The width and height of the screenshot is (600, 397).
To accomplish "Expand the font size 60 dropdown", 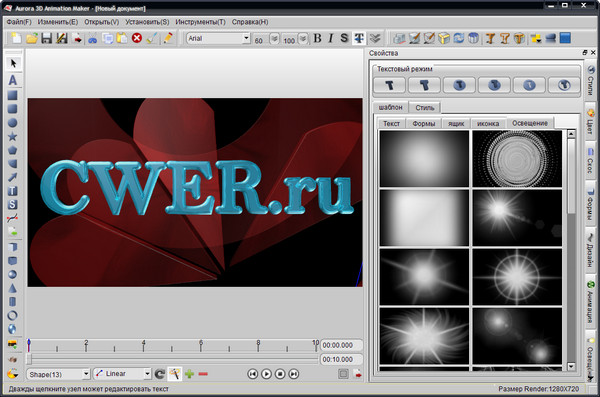I will coord(274,39).
